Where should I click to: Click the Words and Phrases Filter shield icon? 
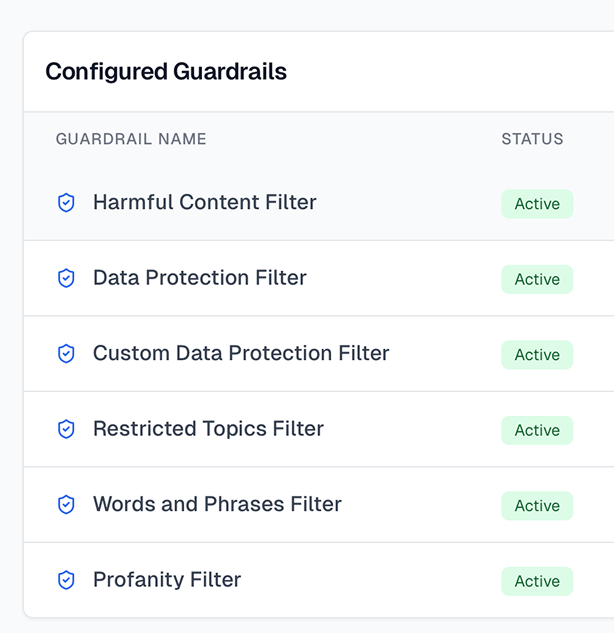tap(66, 505)
